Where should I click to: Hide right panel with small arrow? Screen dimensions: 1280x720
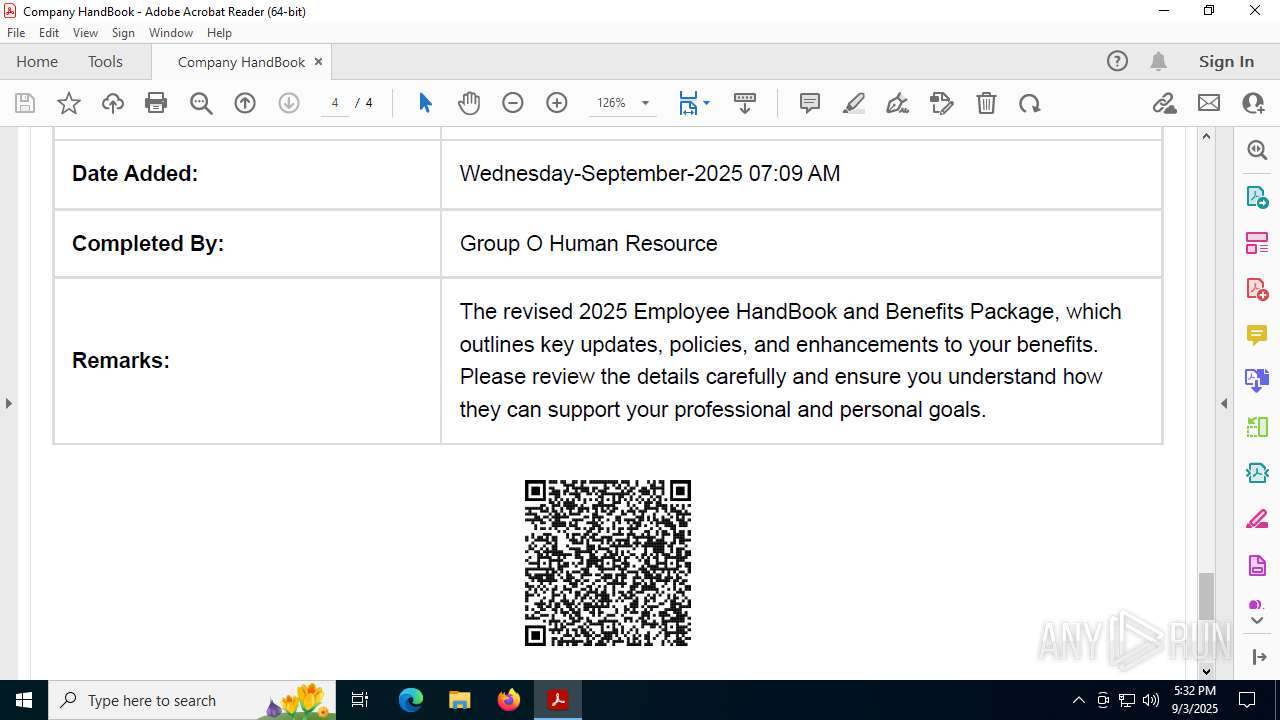tap(1224, 403)
